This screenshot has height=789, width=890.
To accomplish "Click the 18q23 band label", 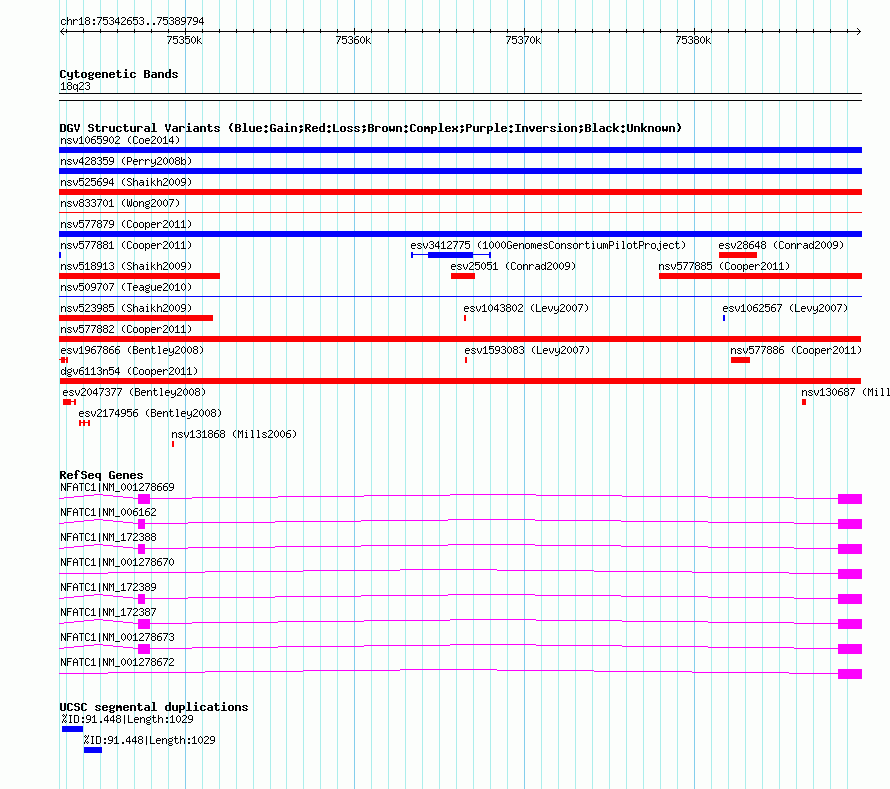I will (75, 86).
